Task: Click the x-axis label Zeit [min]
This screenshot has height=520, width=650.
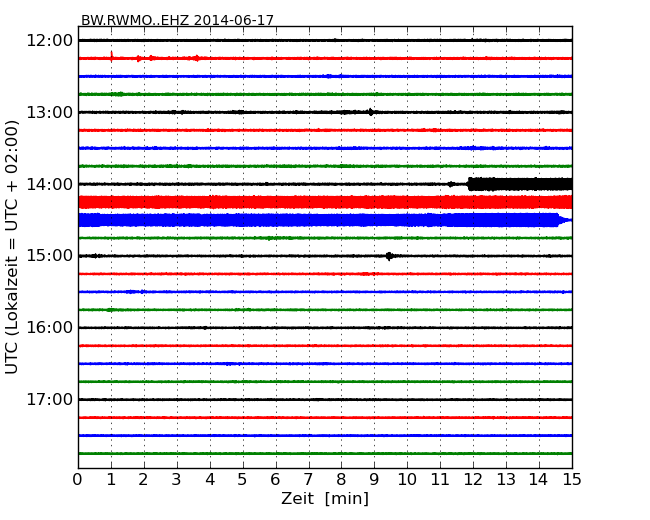Action: 325,498
